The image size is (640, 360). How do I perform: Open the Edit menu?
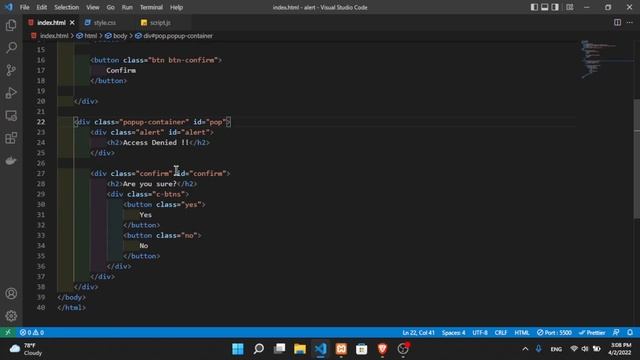42,7
